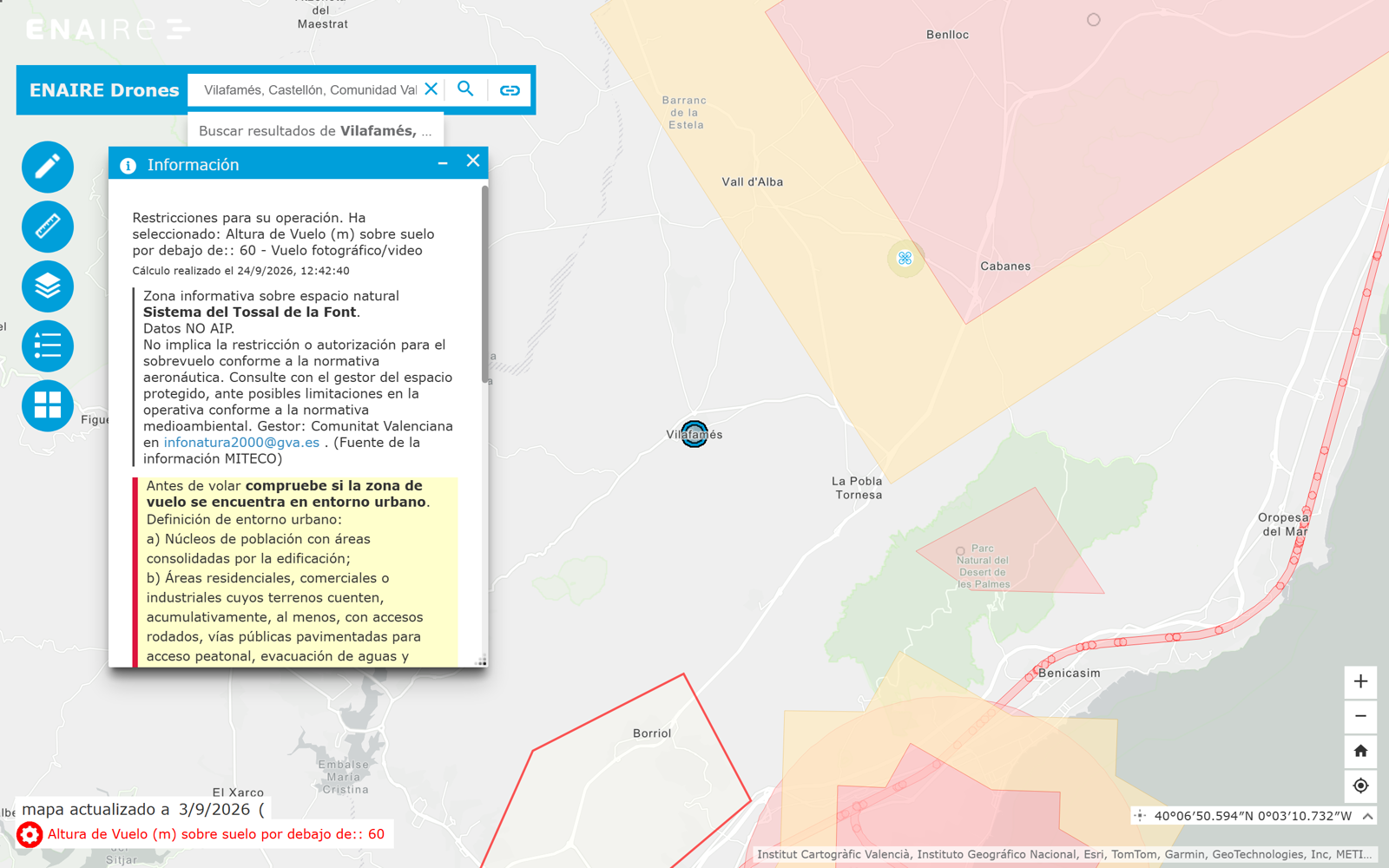Click 'Cálculo realizado el 24/9/2026' line
The width and height of the screenshot is (1389, 868).
240,271
